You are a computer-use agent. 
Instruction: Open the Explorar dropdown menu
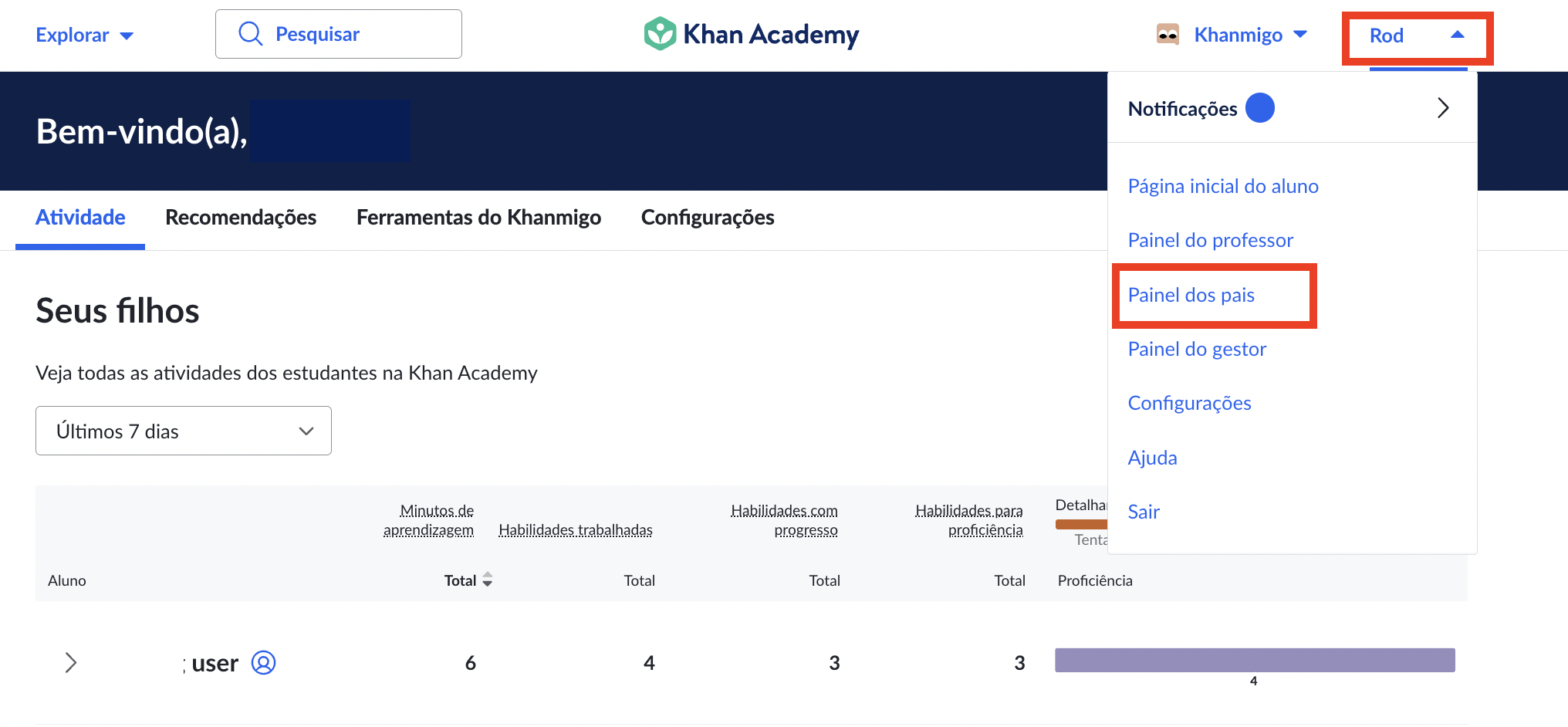pos(85,35)
